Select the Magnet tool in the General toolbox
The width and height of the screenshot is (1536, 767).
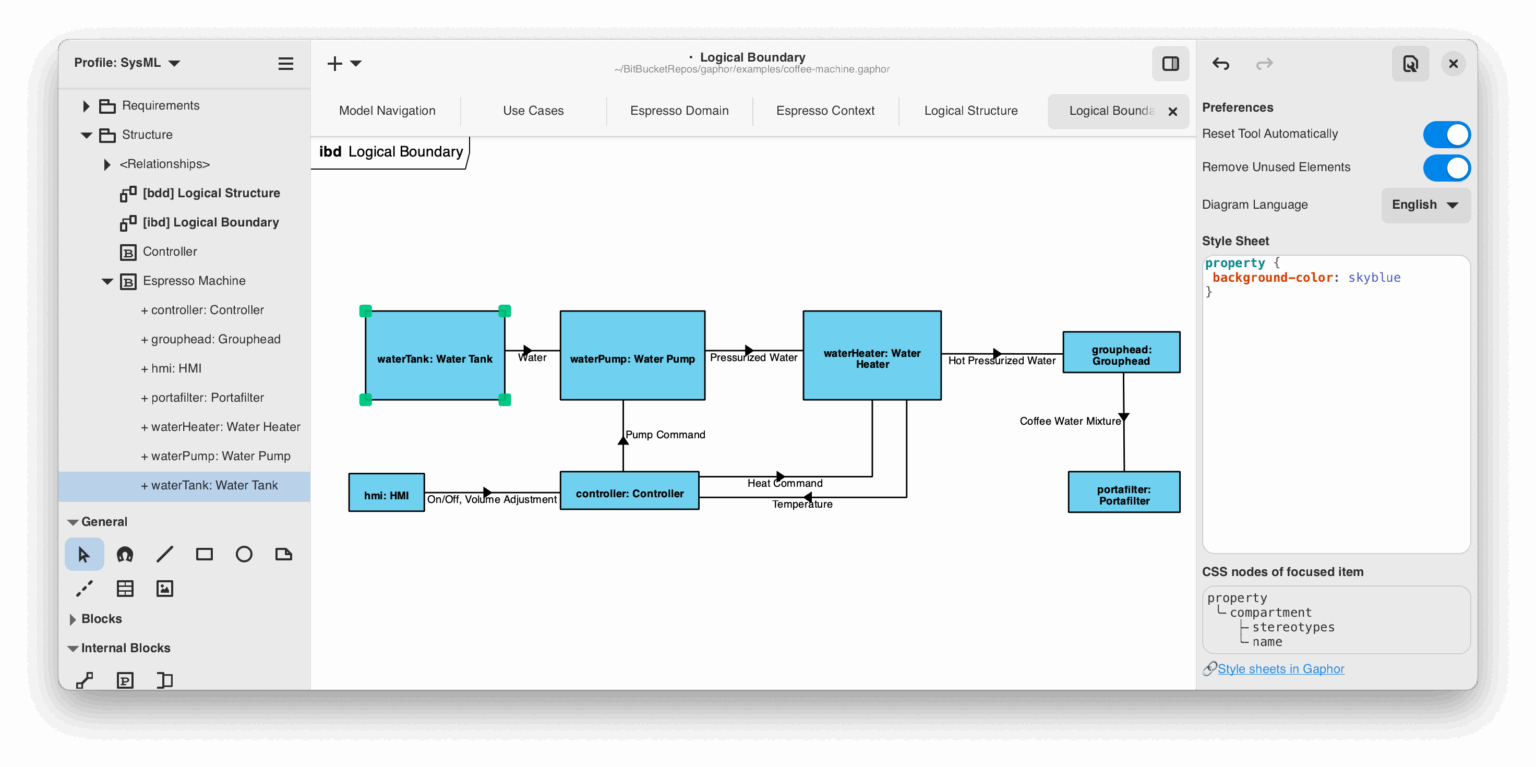(125, 554)
